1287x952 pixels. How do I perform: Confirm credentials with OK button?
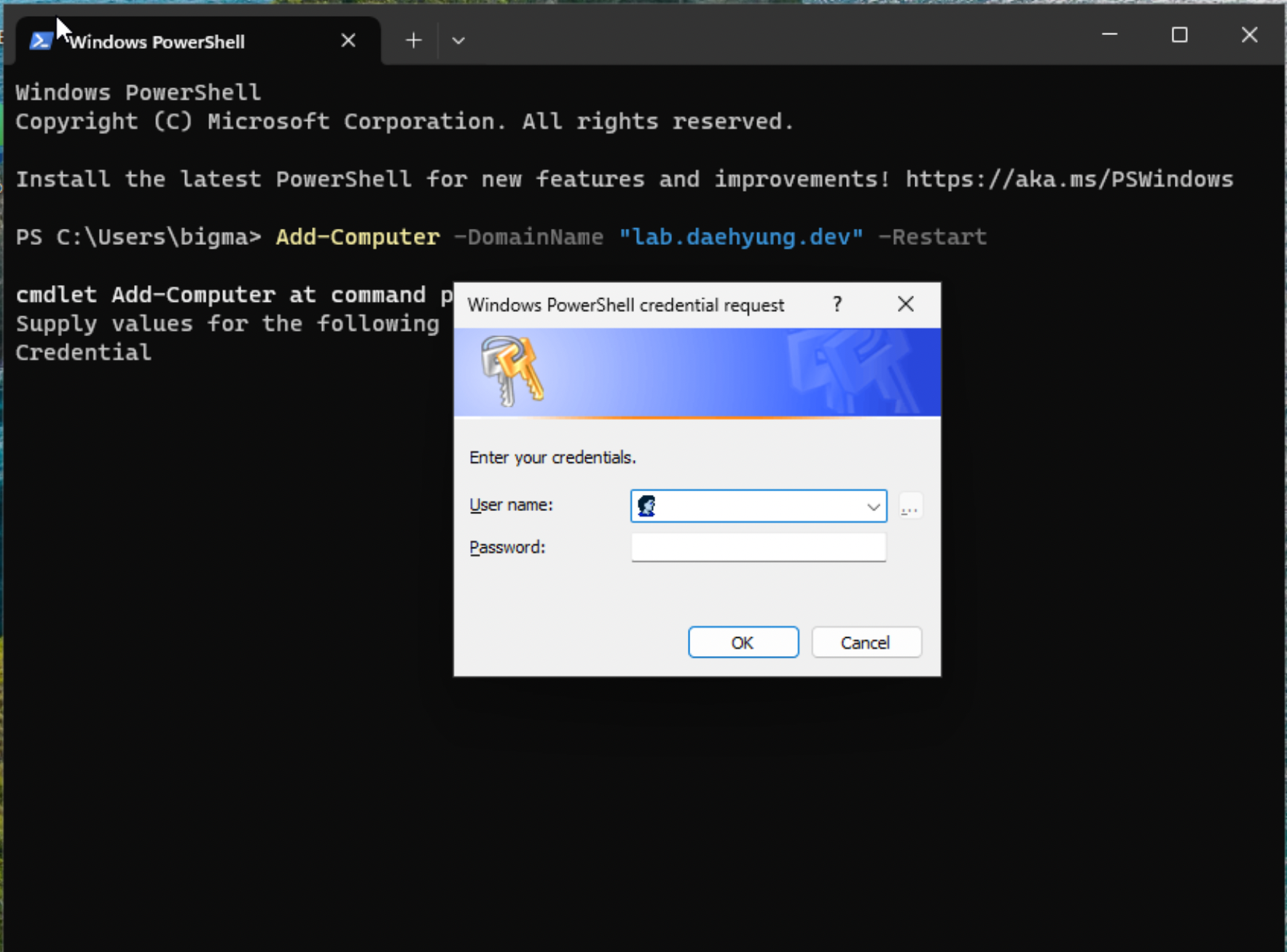743,642
